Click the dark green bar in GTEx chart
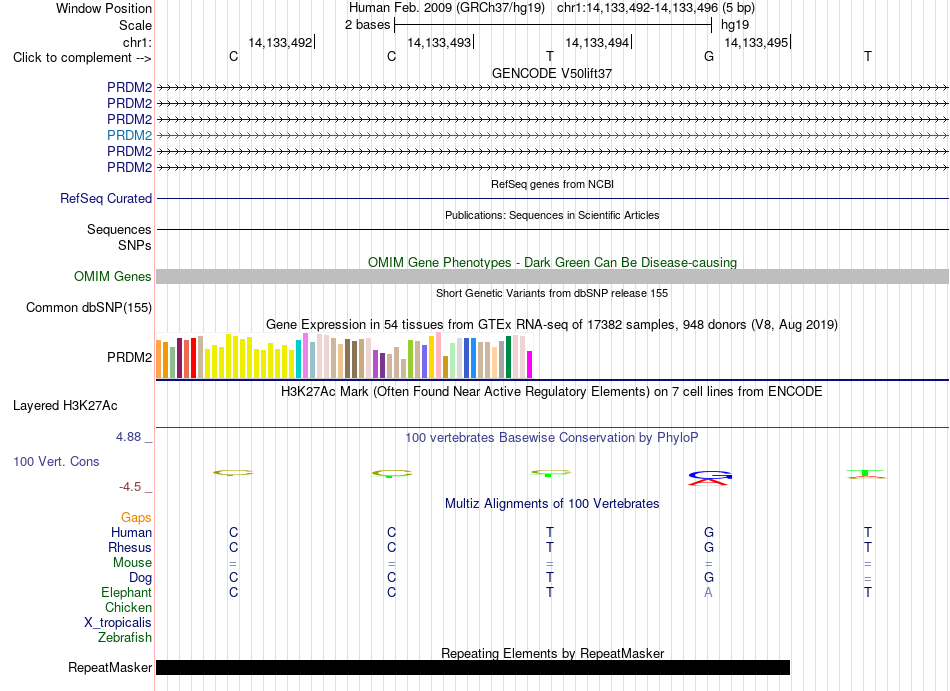The width and height of the screenshot is (950, 691). (x=508, y=357)
